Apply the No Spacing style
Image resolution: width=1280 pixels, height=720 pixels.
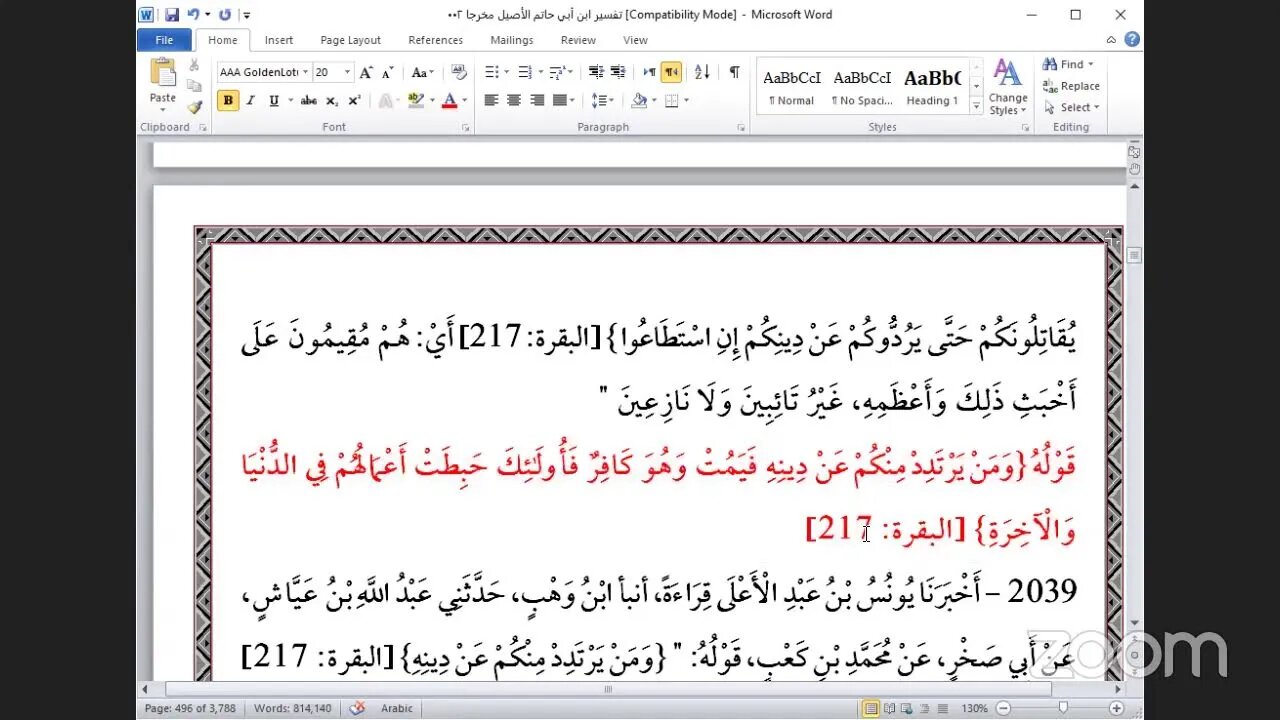862,86
